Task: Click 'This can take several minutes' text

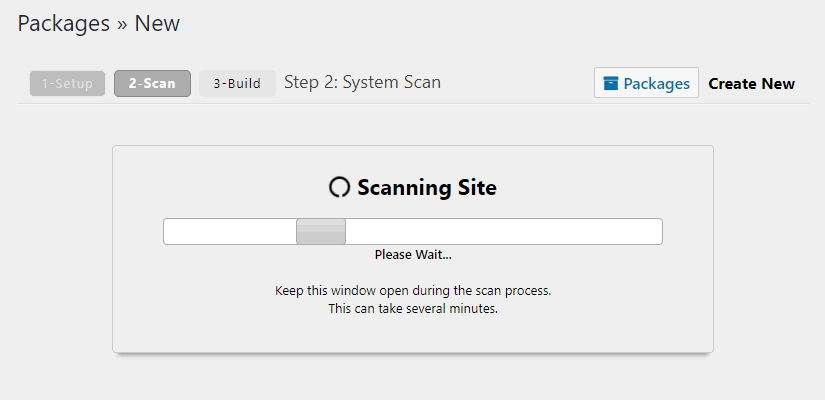Action: pyautogui.click(x=413, y=309)
